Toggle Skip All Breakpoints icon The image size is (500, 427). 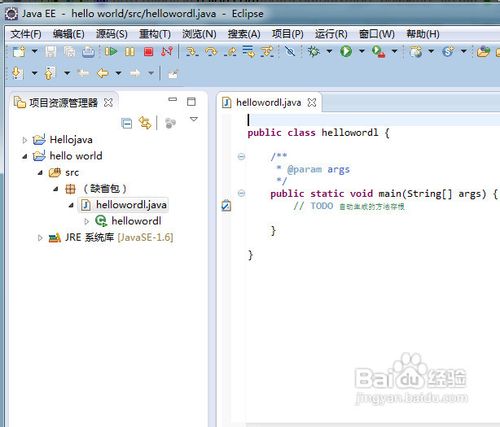pos(290,52)
